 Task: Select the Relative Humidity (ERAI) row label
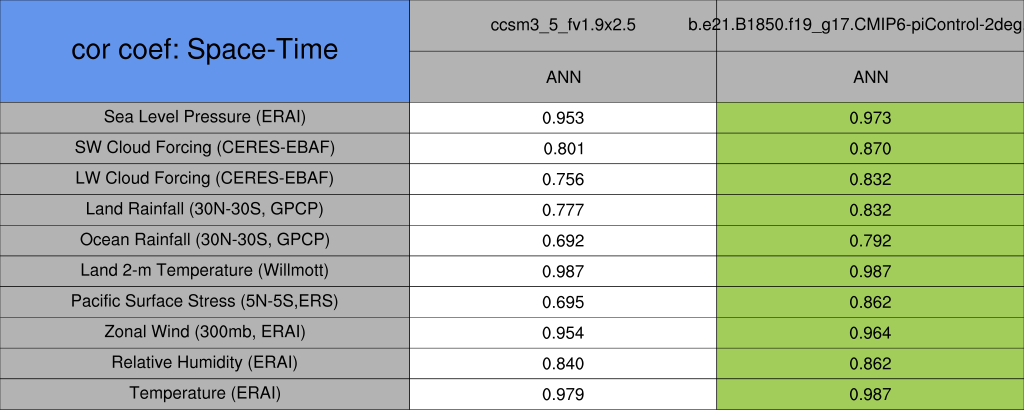(x=204, y=363)
